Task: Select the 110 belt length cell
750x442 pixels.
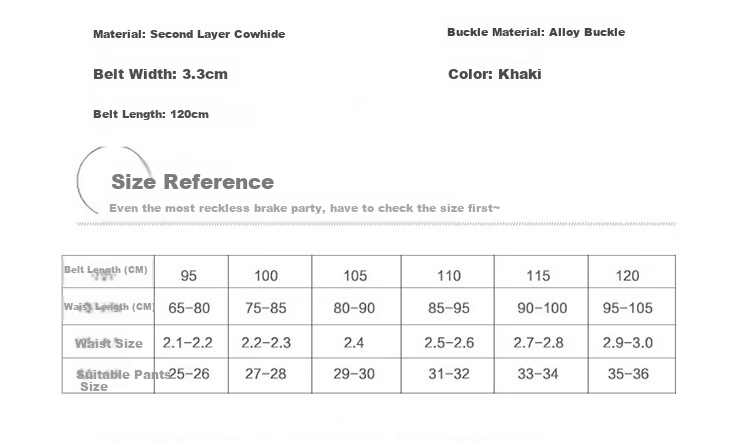Action: coord(448,272)
